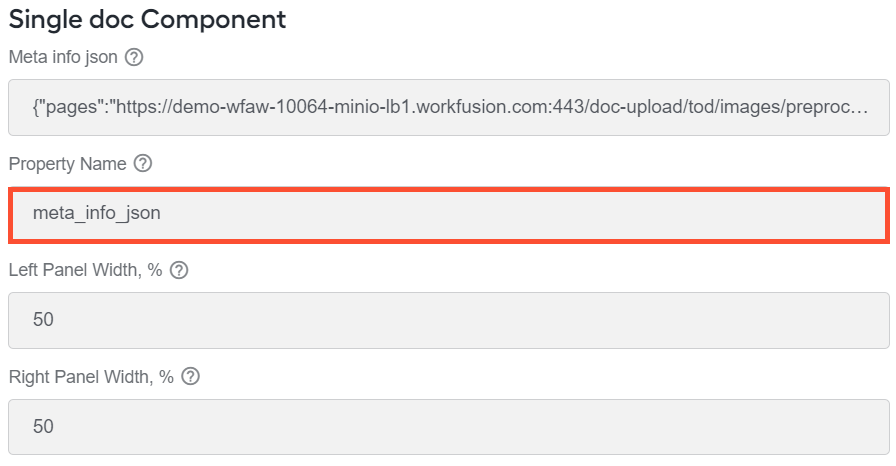Click the "Meta info json" label text
Screen dimensions: 896x466
click(x=63, y=57)
